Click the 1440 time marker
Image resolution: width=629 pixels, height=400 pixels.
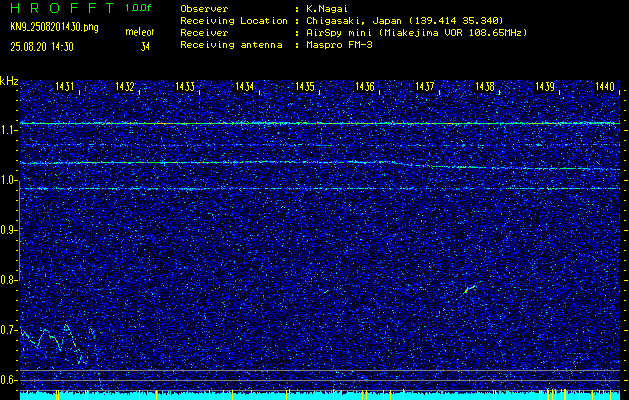(x=605, y=86)
